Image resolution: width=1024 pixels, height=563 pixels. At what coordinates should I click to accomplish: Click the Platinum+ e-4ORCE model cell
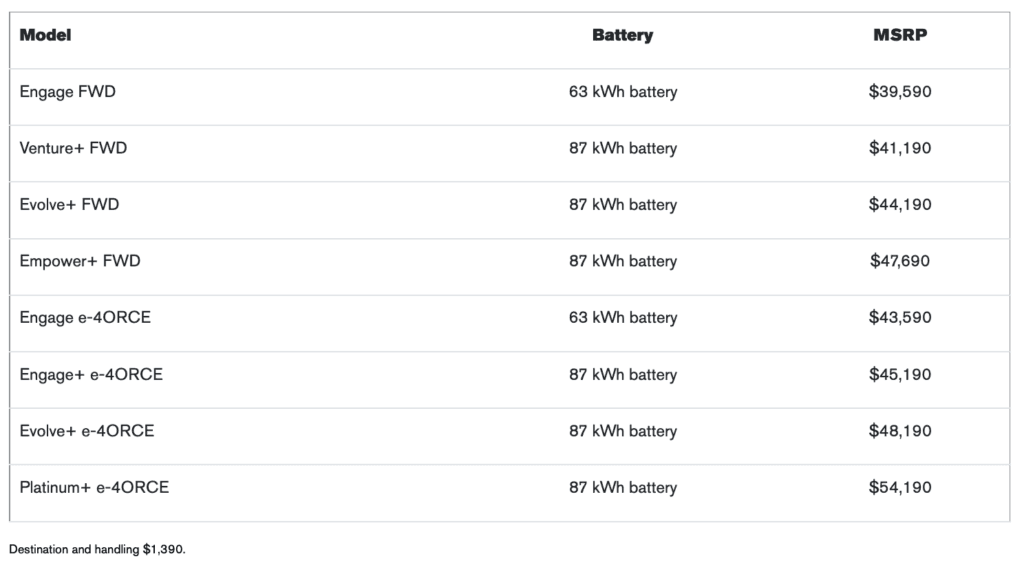(x=95, y=488)
